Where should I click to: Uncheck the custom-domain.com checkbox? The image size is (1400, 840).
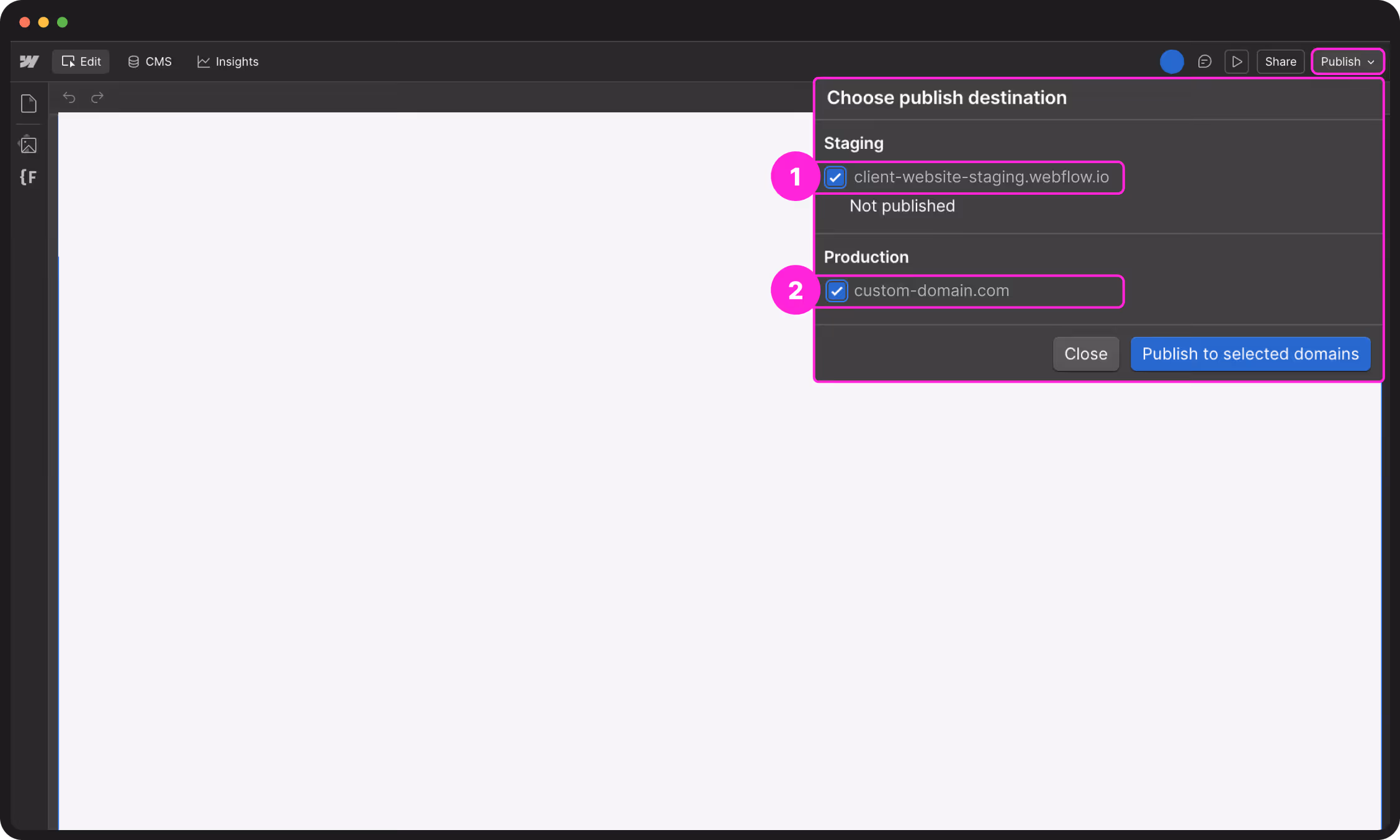coord(837,291)
